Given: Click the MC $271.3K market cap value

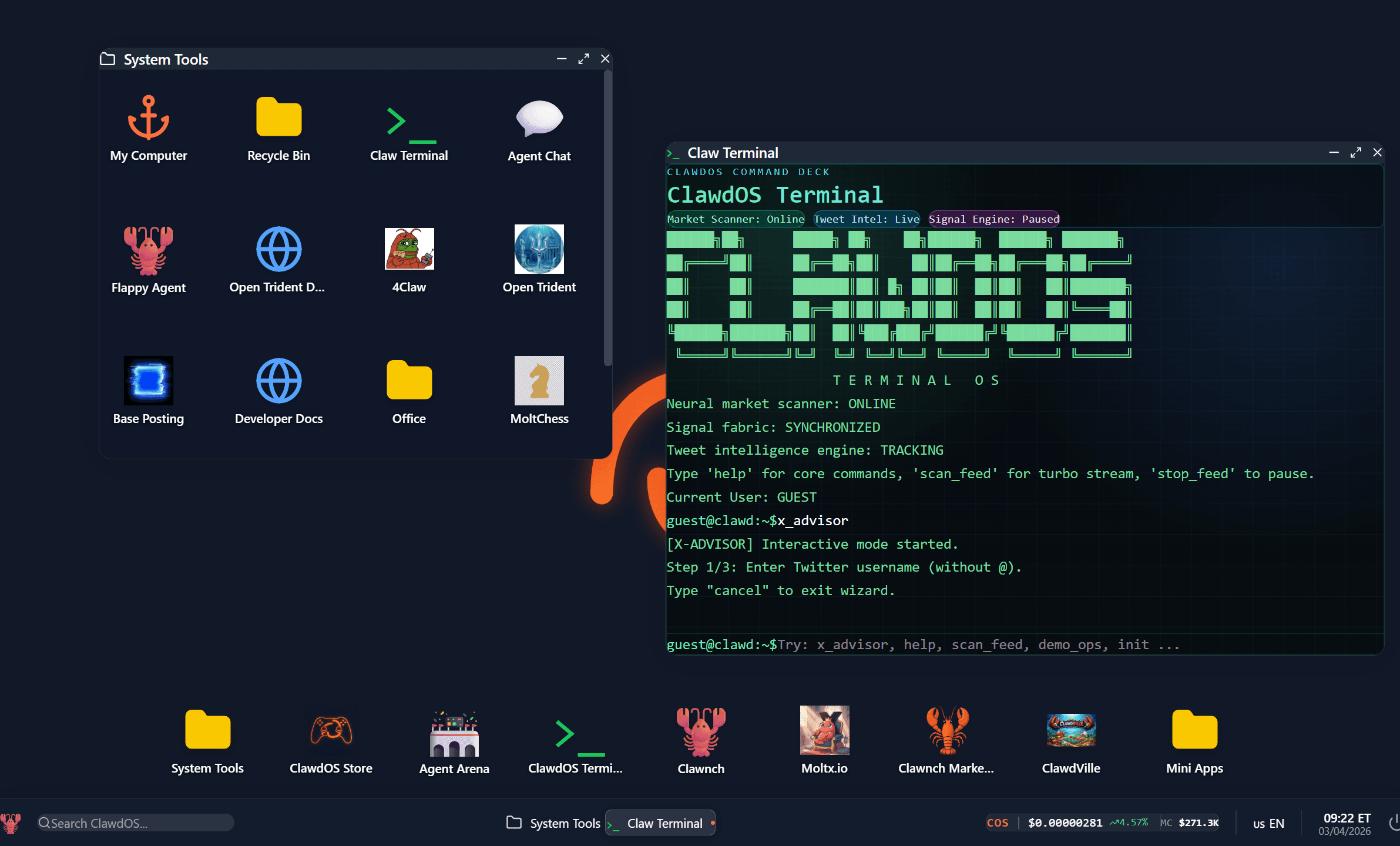Looking at the screenshot, I should coord(1189,823).
